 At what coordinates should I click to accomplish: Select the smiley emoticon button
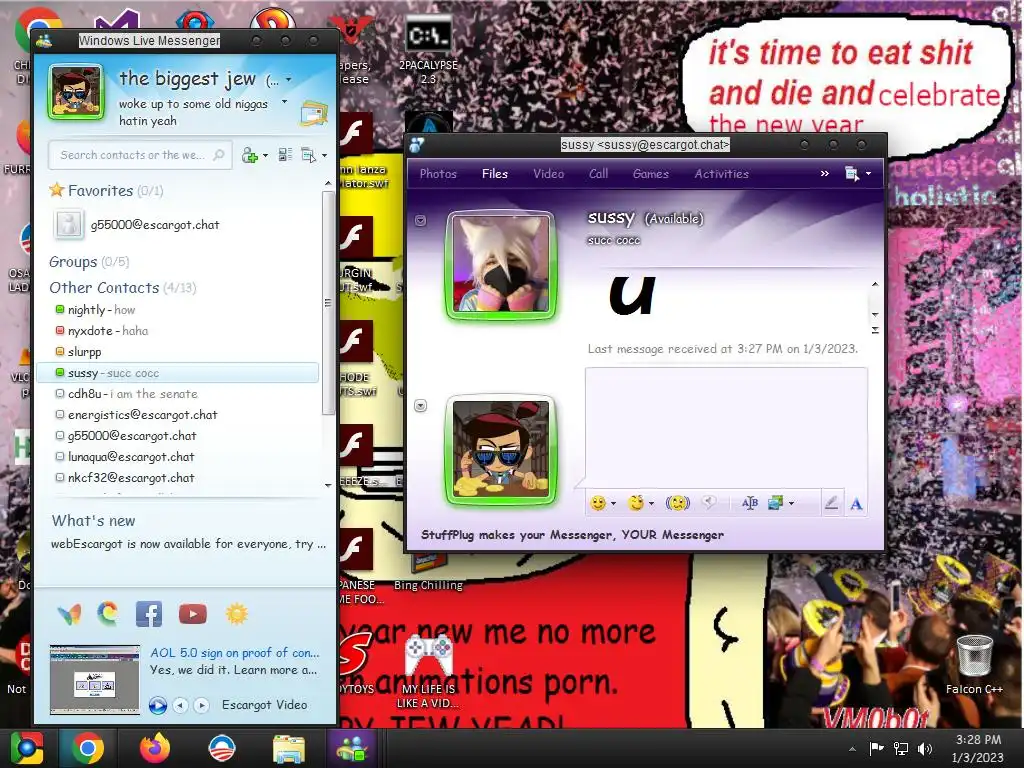(x=598, y=503)
